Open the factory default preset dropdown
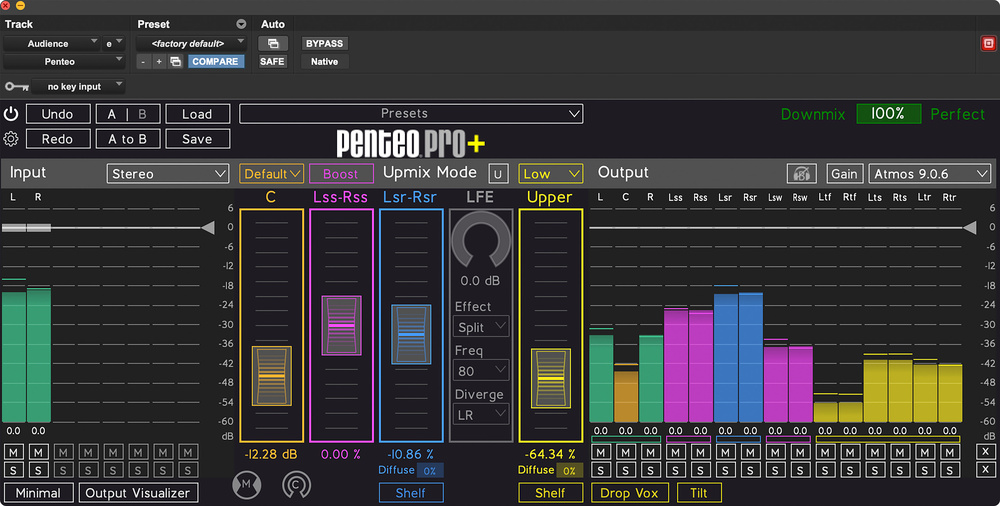Screen dimensions: 1000x506 tap(191, 43)
